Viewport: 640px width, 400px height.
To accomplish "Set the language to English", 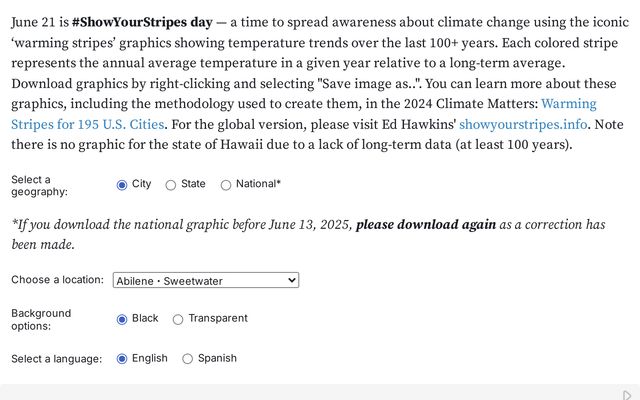I will tap(122, 359).
